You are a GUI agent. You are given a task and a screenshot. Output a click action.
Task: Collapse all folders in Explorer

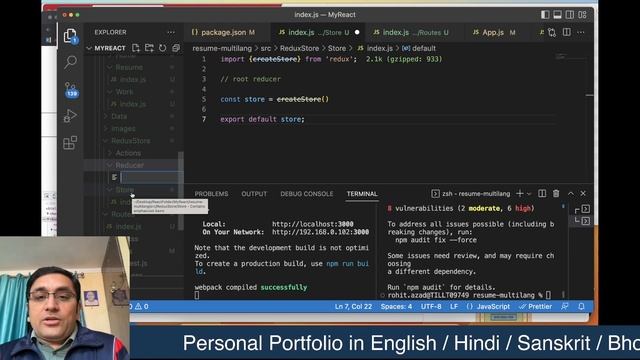click(176, 48)
